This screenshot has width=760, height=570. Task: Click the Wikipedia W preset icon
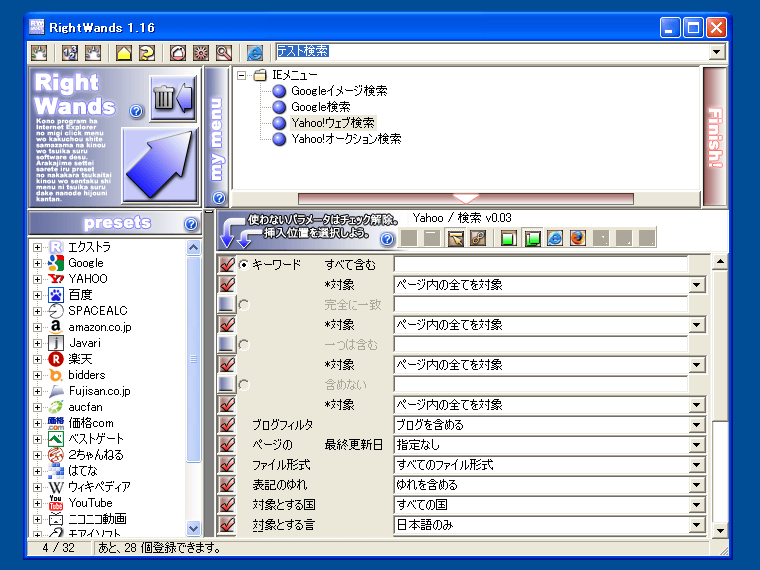pos(56,487)
